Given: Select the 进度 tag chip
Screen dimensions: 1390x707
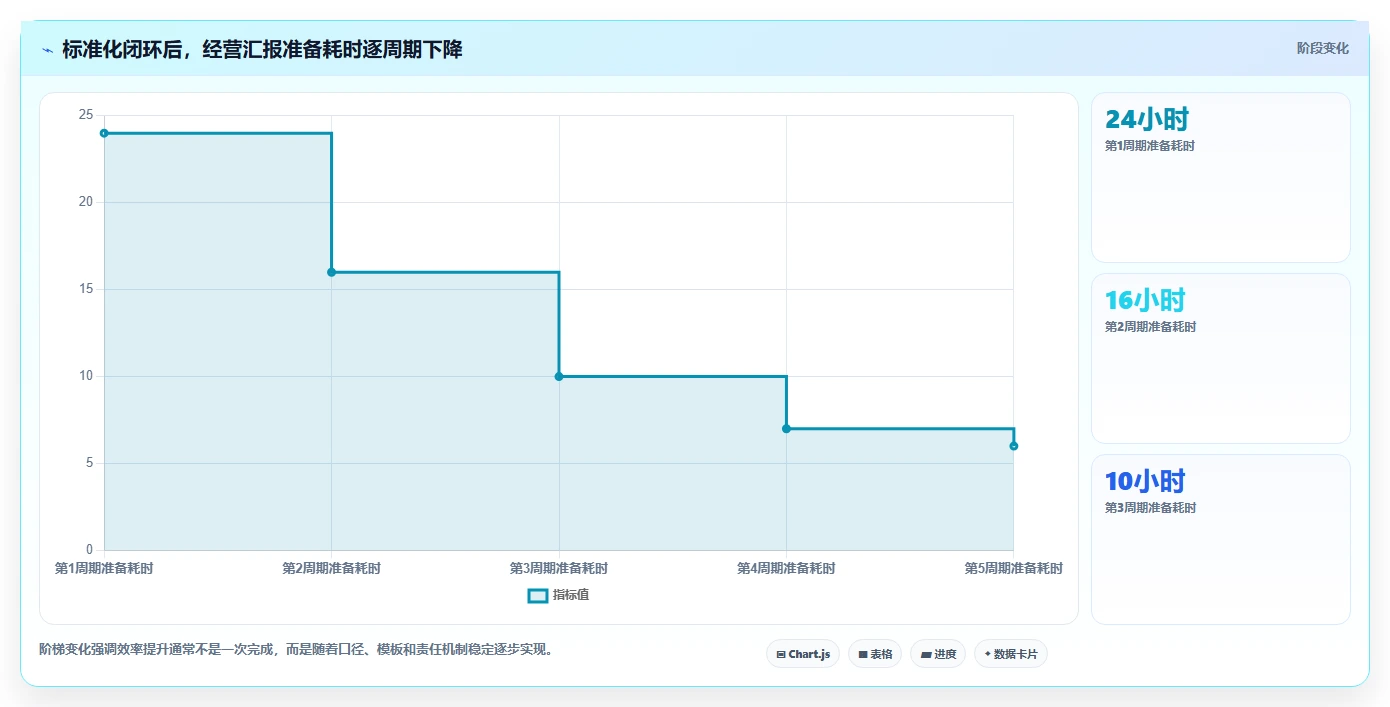Looking at the screenshot, I should pyautogui.click(x=938, y=654).
